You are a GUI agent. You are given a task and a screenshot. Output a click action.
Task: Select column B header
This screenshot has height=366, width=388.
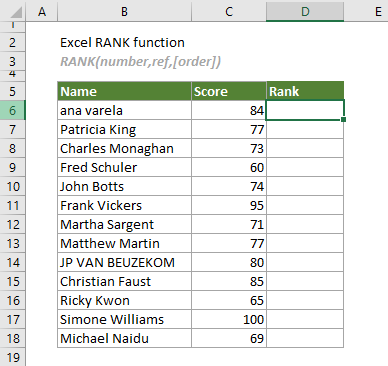click(124, 11)
